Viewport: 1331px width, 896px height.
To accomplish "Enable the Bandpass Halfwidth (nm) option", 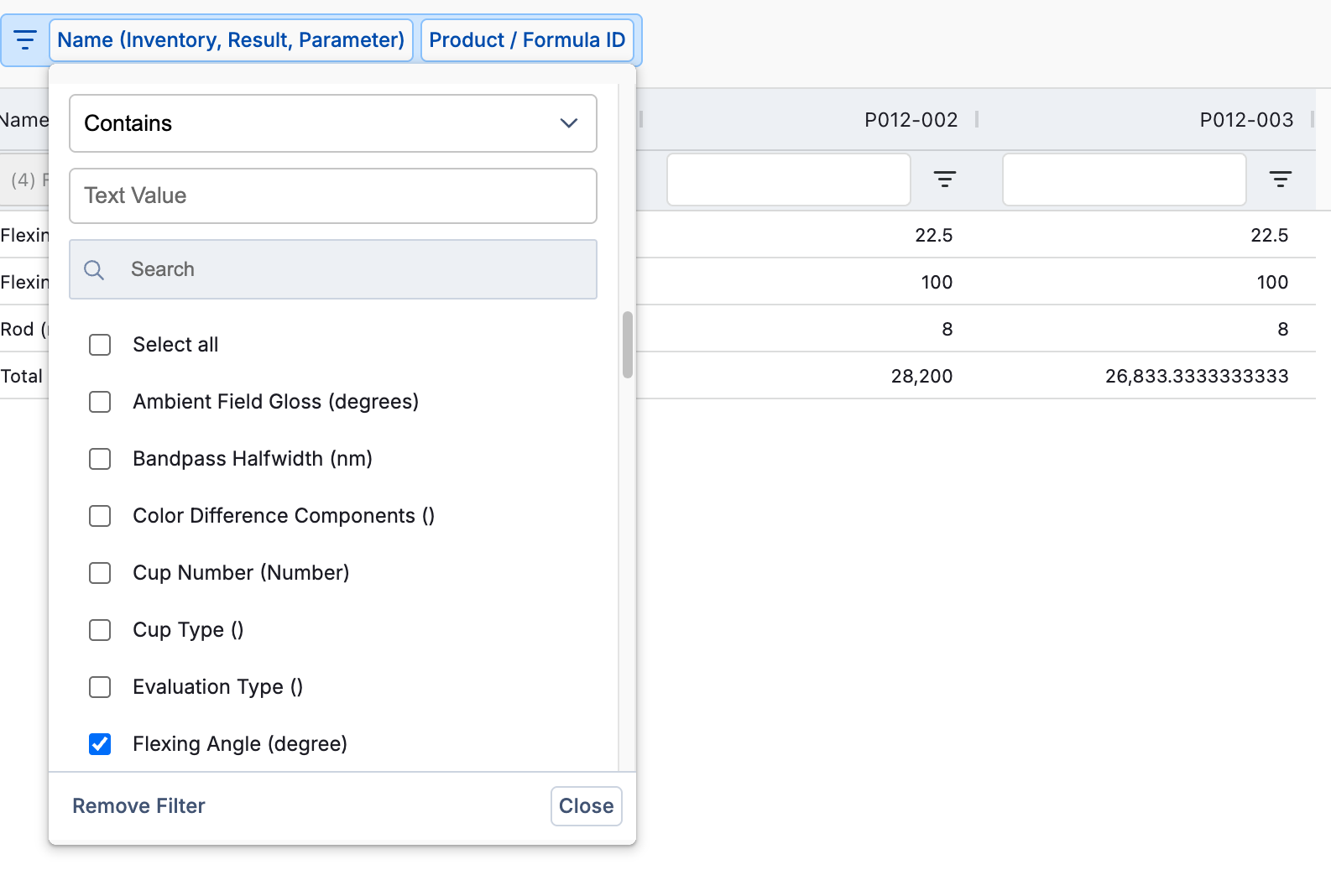I will coord(100,459).
